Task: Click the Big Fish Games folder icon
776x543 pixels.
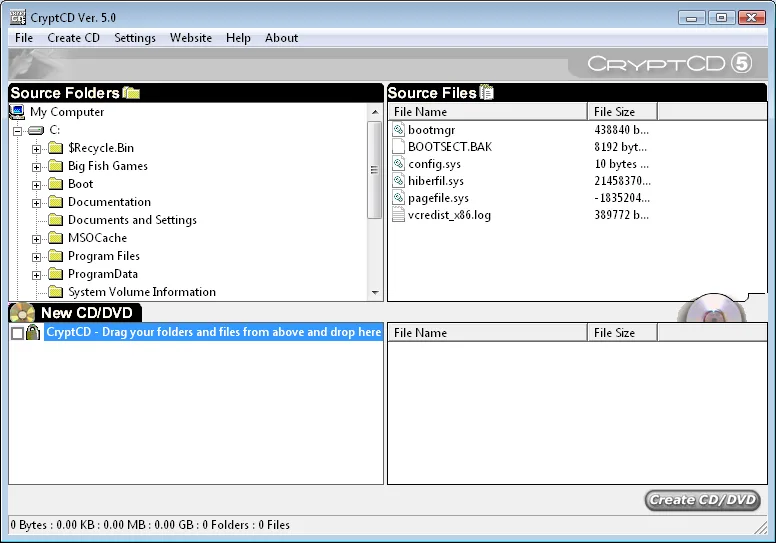Action: click(56, 165)
